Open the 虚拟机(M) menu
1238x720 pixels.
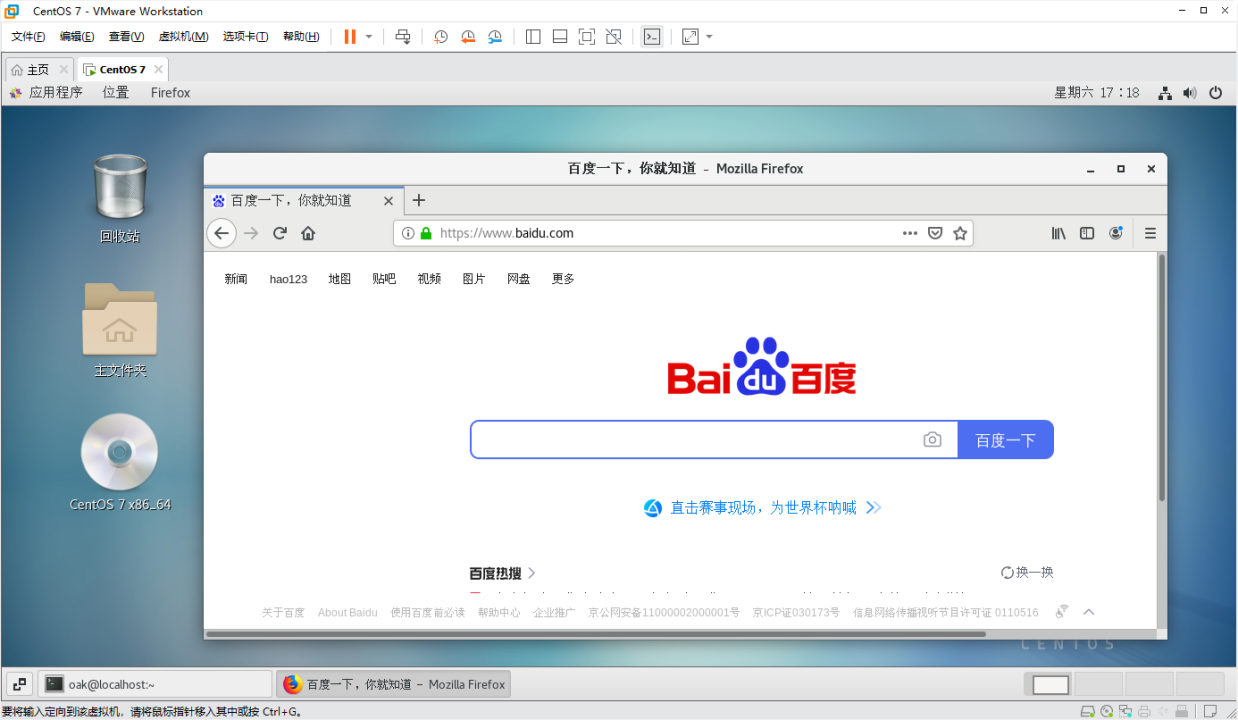pos(183,36)
